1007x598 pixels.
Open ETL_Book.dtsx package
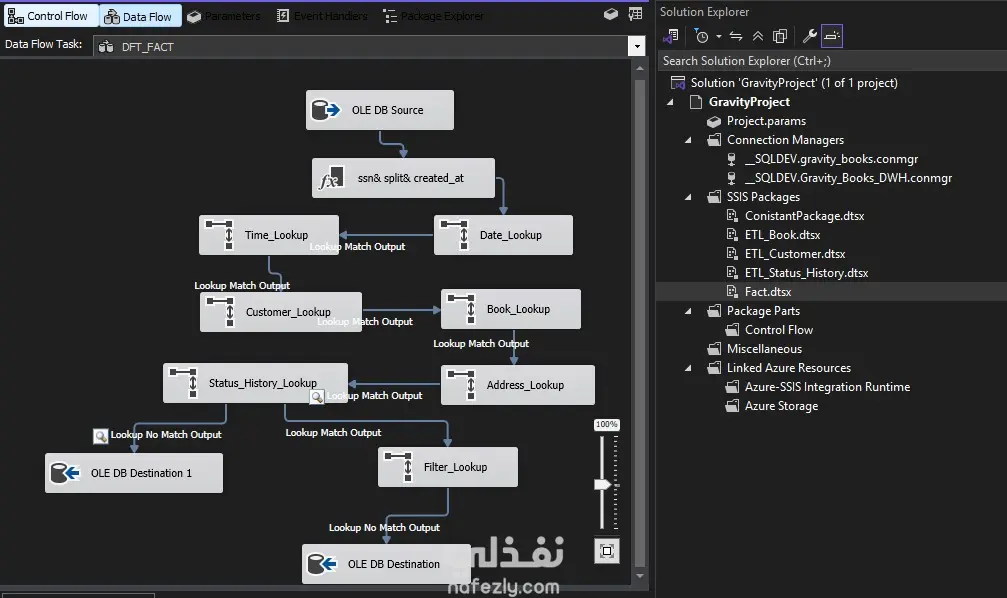pos(782,235)
